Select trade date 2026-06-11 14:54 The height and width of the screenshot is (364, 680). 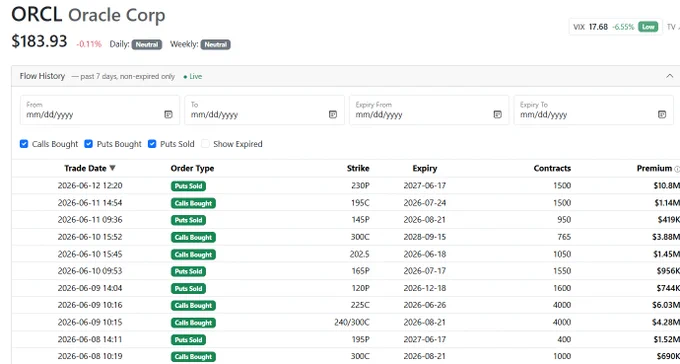90,203
